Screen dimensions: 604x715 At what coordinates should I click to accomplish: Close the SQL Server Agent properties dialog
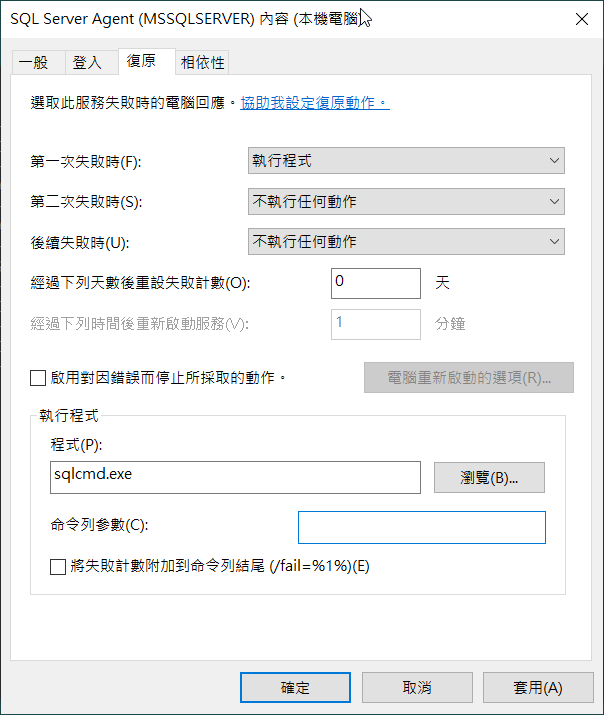pyautogui.click(x=581, y=18)
